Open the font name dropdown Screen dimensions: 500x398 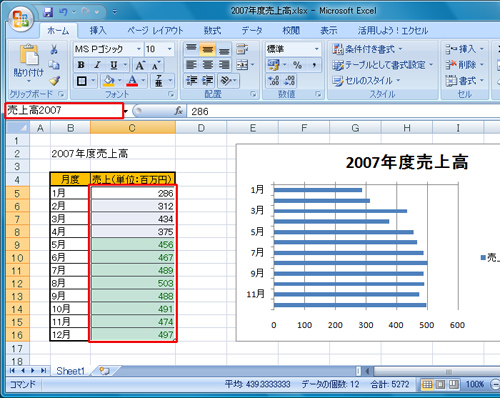tap(139, 49)
